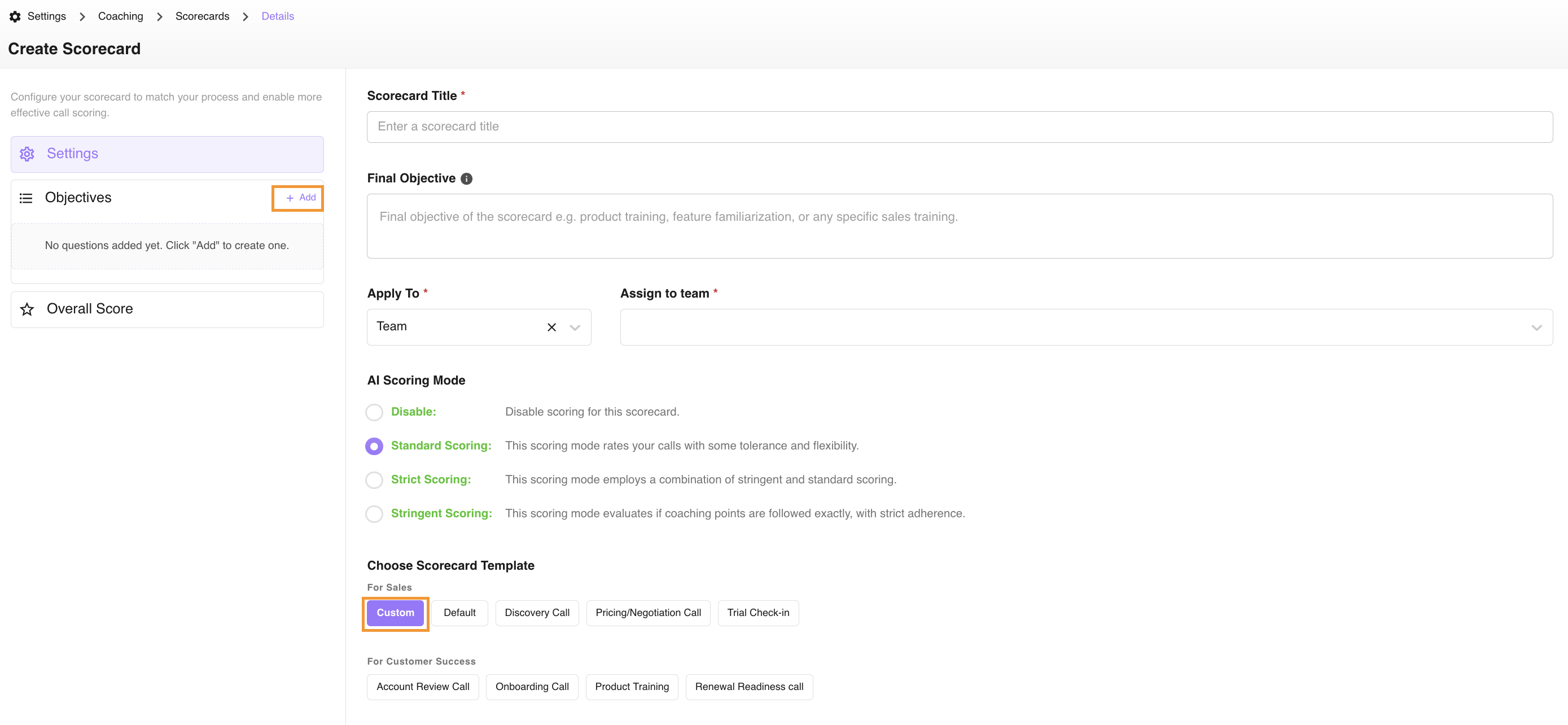The height and width of the screenshot is (725, 1568).
Task: Click the Overall Score star icon
Action: click(x=27, y=309)
